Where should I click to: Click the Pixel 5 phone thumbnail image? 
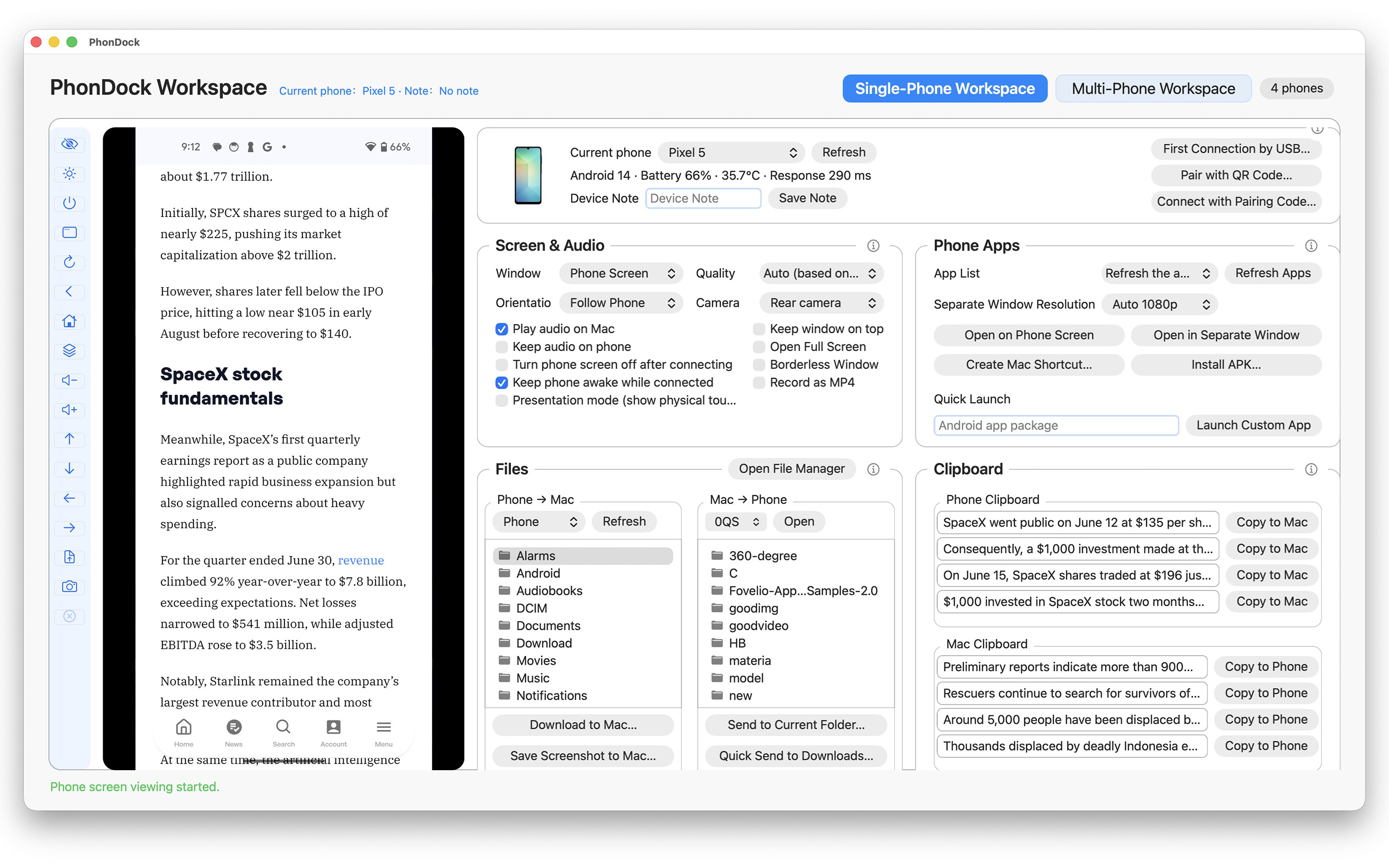click(528, 175)
